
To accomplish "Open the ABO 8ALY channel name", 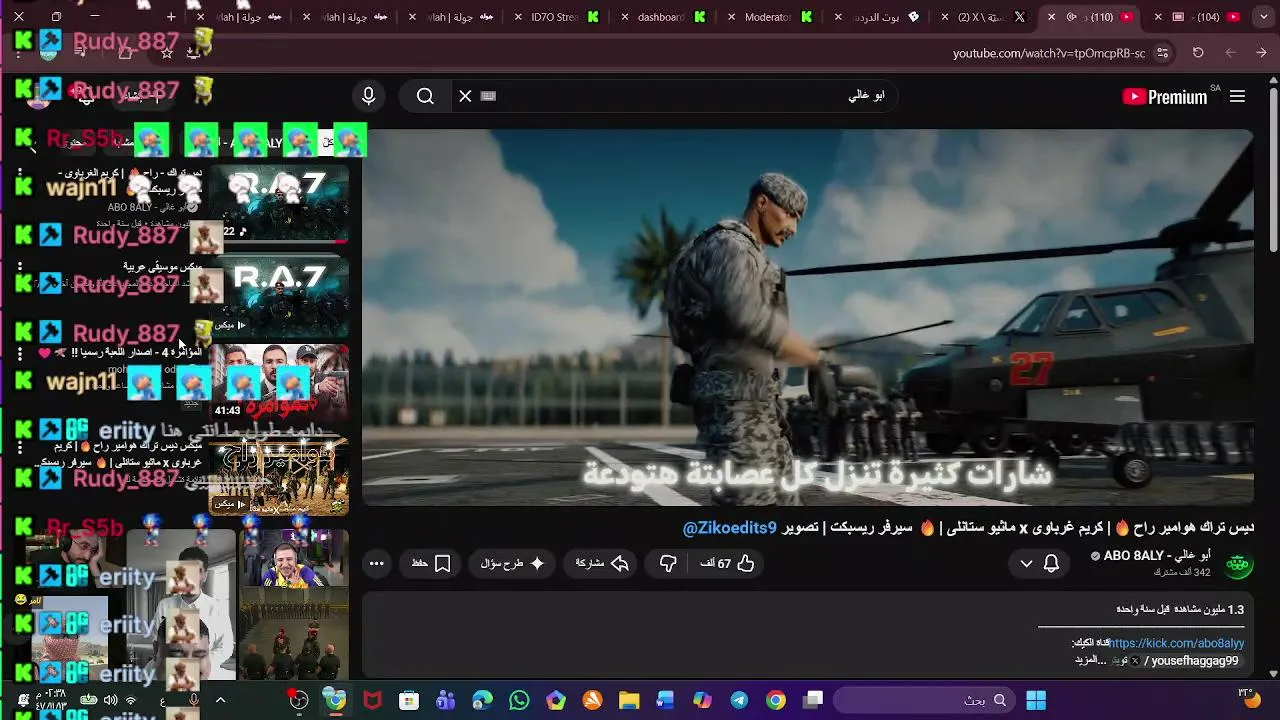I will [1157, 556].
